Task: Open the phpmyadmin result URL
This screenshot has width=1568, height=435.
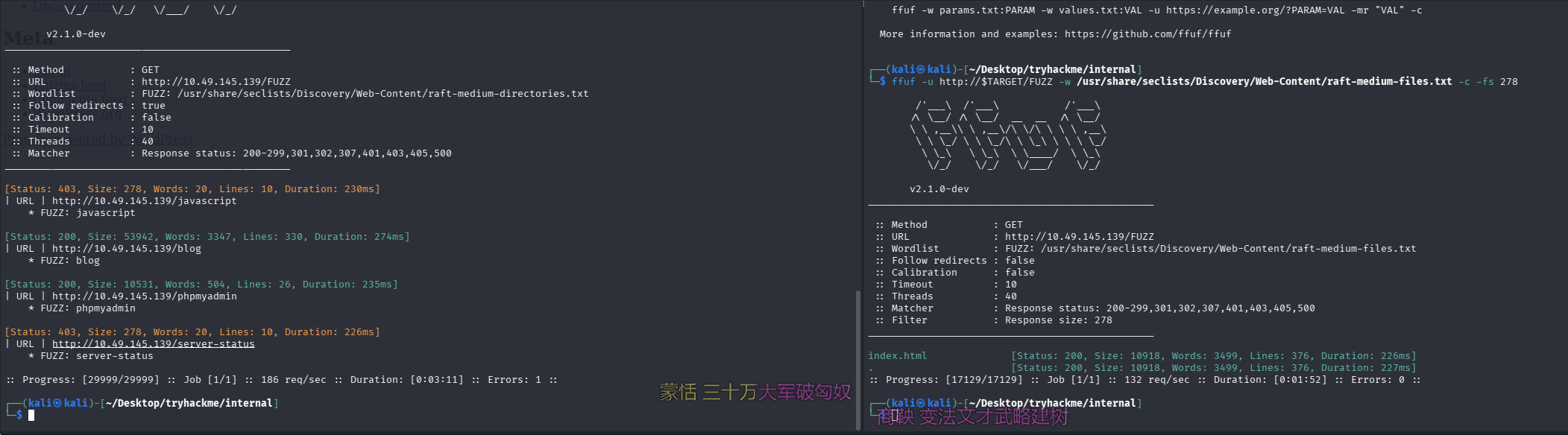Action: [144, 296]
